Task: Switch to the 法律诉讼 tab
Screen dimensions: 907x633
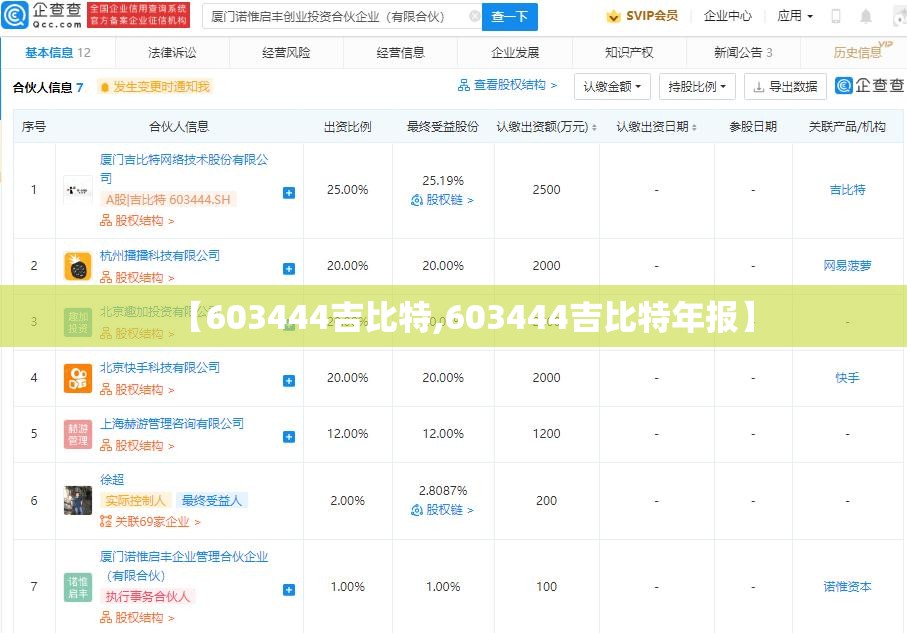Action: pyautogui.click(x=172, y=53)
